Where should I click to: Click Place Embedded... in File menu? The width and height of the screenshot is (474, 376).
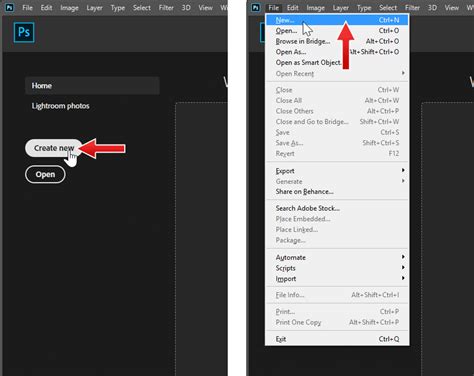(x=337, y=219)
